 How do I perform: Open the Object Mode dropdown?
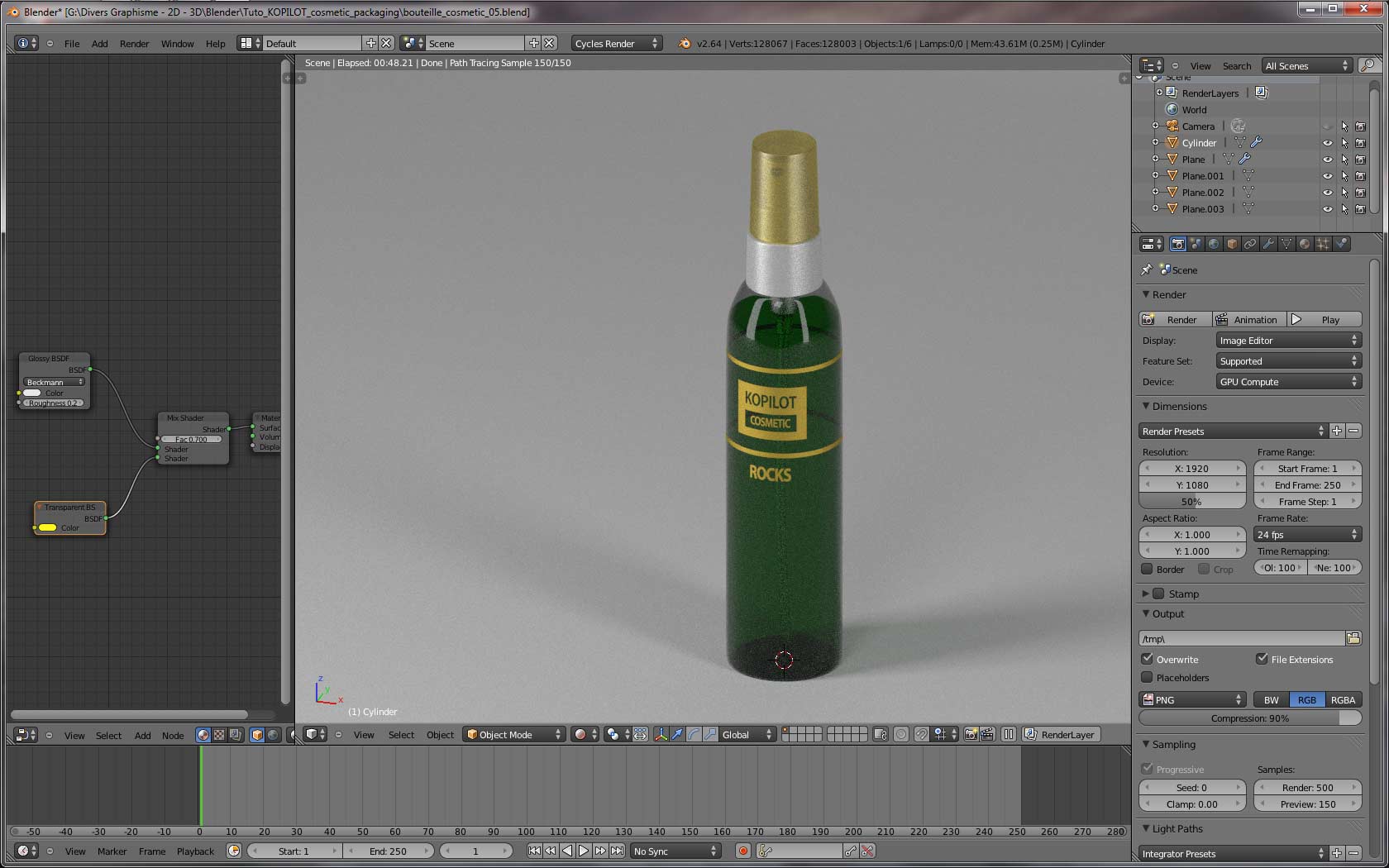click(x=514, y=734)
